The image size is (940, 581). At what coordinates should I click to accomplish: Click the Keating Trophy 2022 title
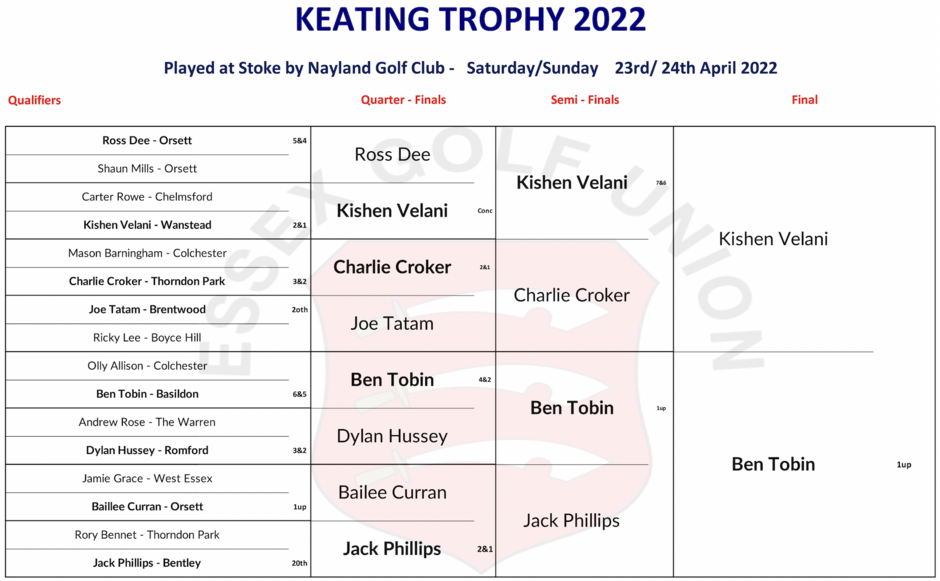pyautogui.click(x=470, y=20)
